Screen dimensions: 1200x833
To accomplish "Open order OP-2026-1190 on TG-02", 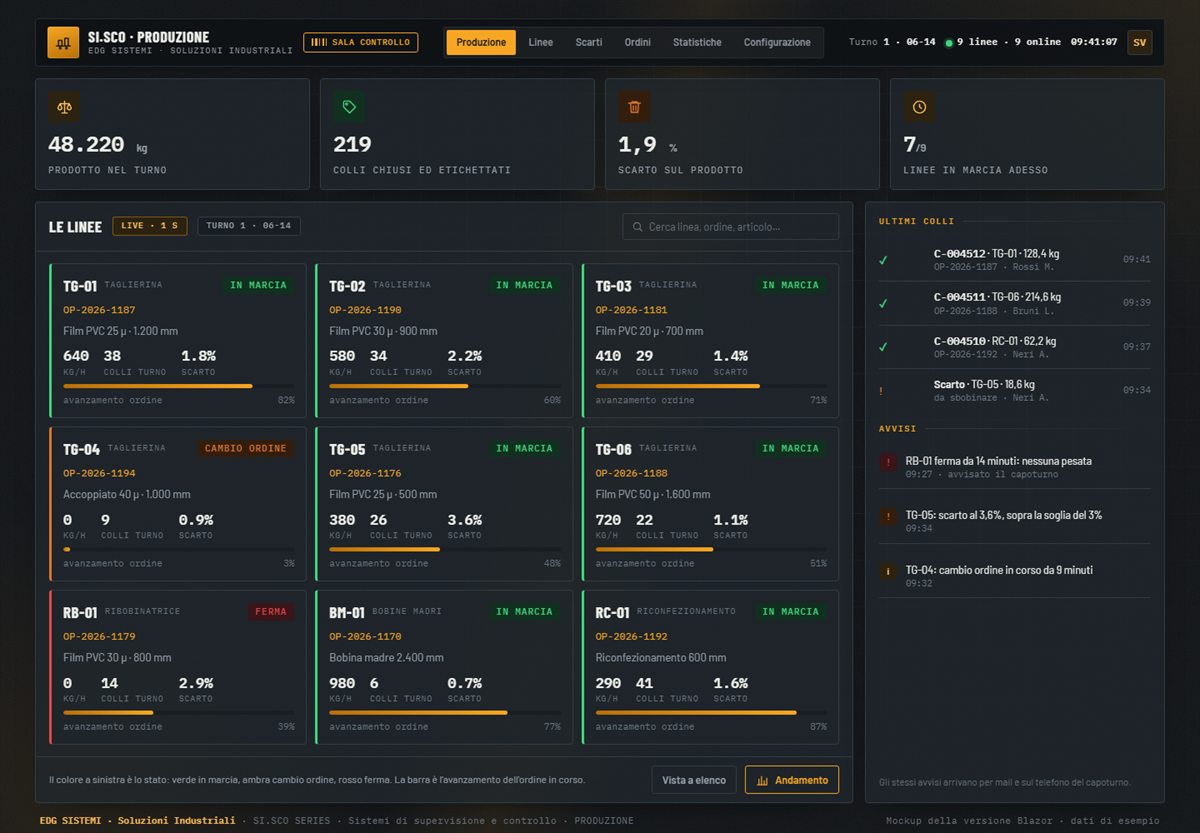I will pos(365,310).
